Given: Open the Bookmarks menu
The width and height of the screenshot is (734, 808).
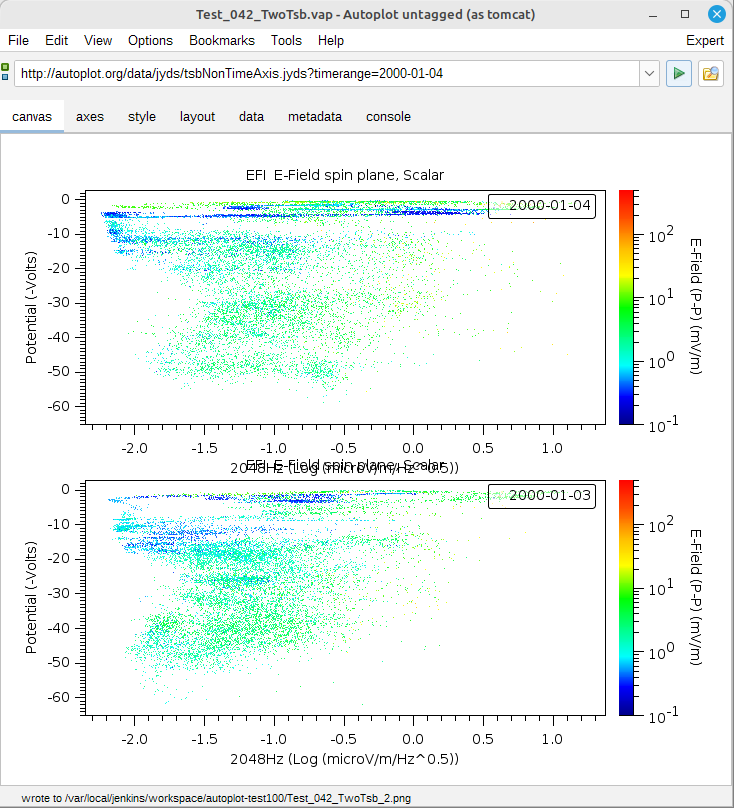Looking at the screenshot, I should coord(222,40).
